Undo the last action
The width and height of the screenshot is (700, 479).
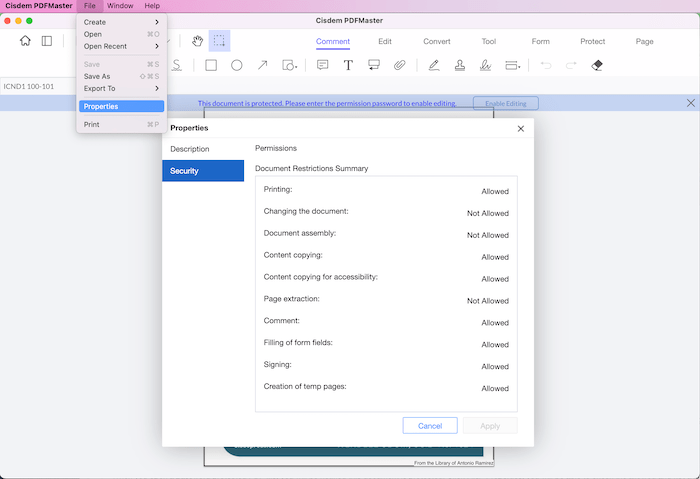pyautogui.click(x=546, y=65)
